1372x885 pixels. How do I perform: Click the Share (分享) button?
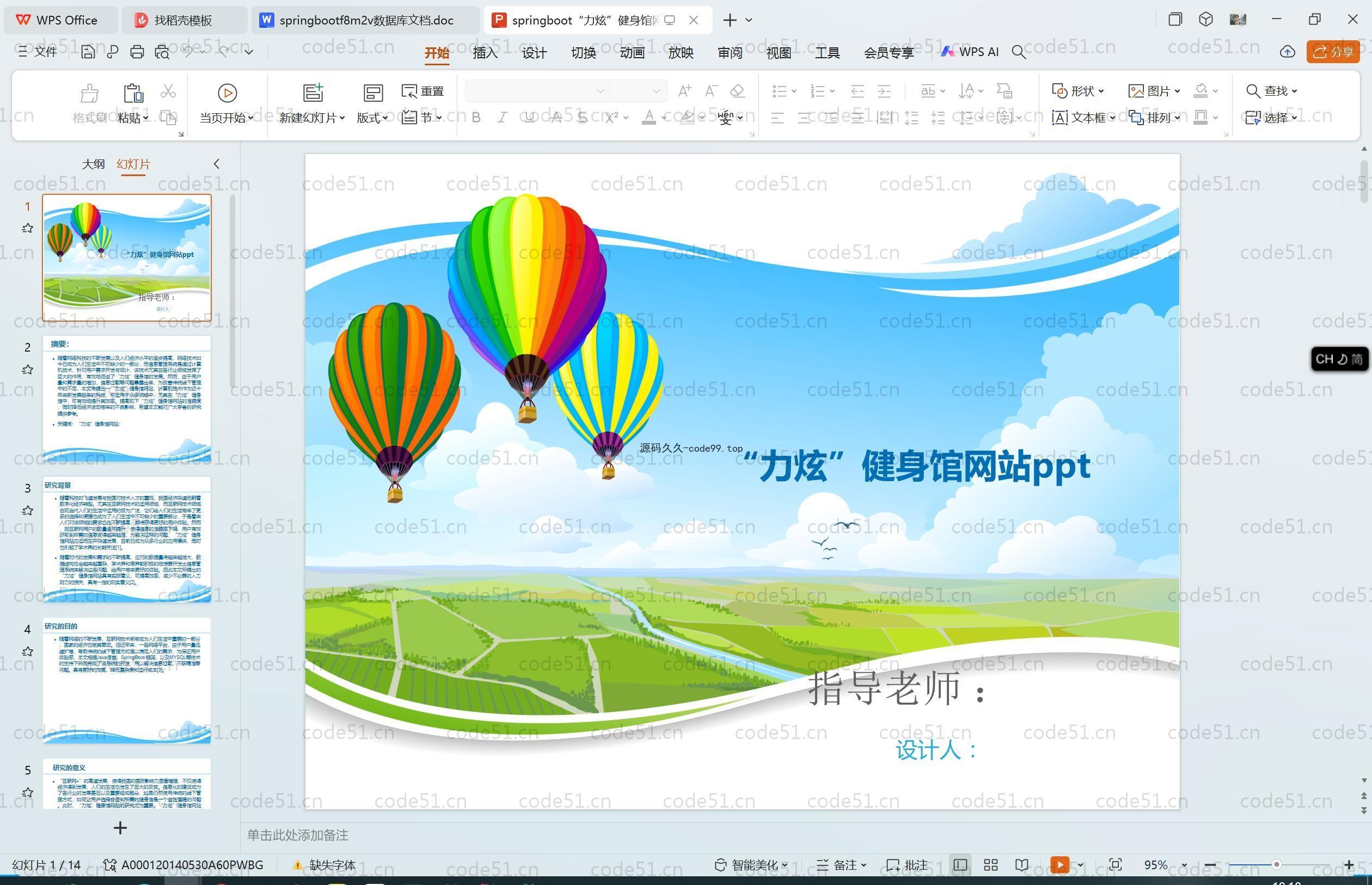(1333, 52)
